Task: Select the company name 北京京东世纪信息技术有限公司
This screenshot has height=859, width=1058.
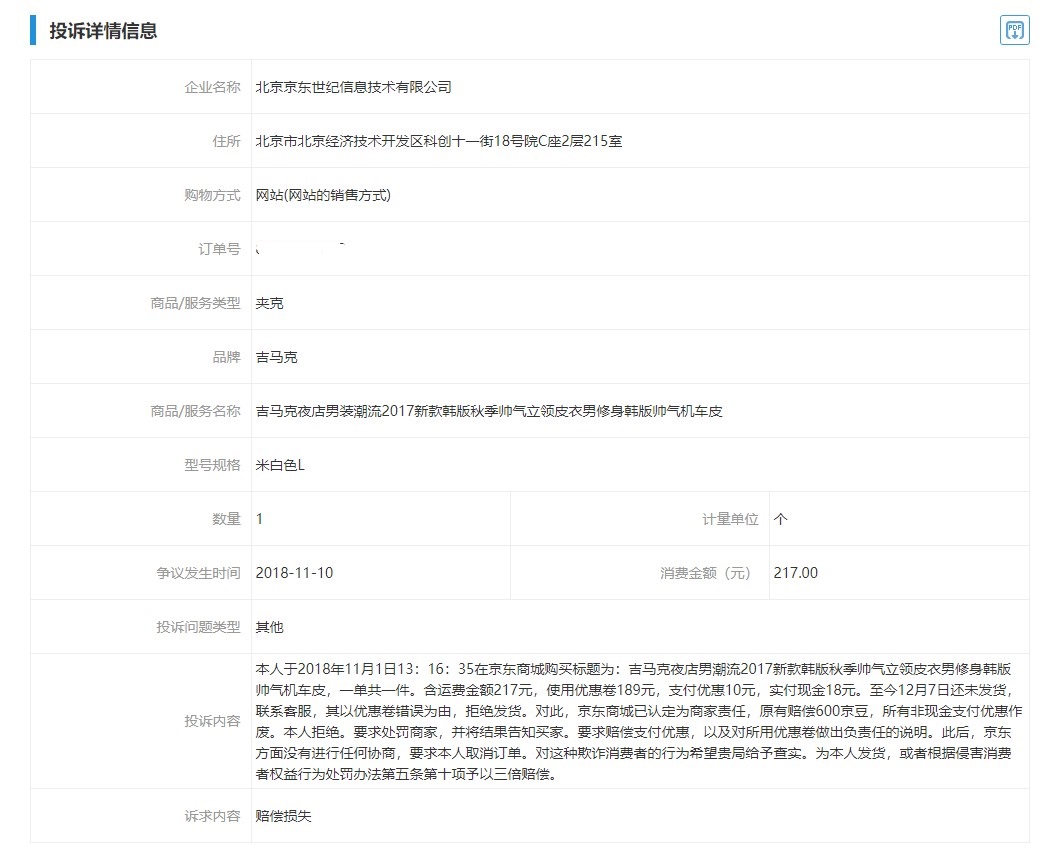Action: [353, 86]
